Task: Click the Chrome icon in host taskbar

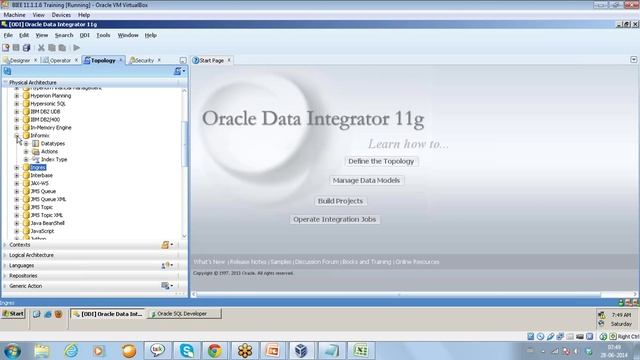Action: (x=215, y=351)
